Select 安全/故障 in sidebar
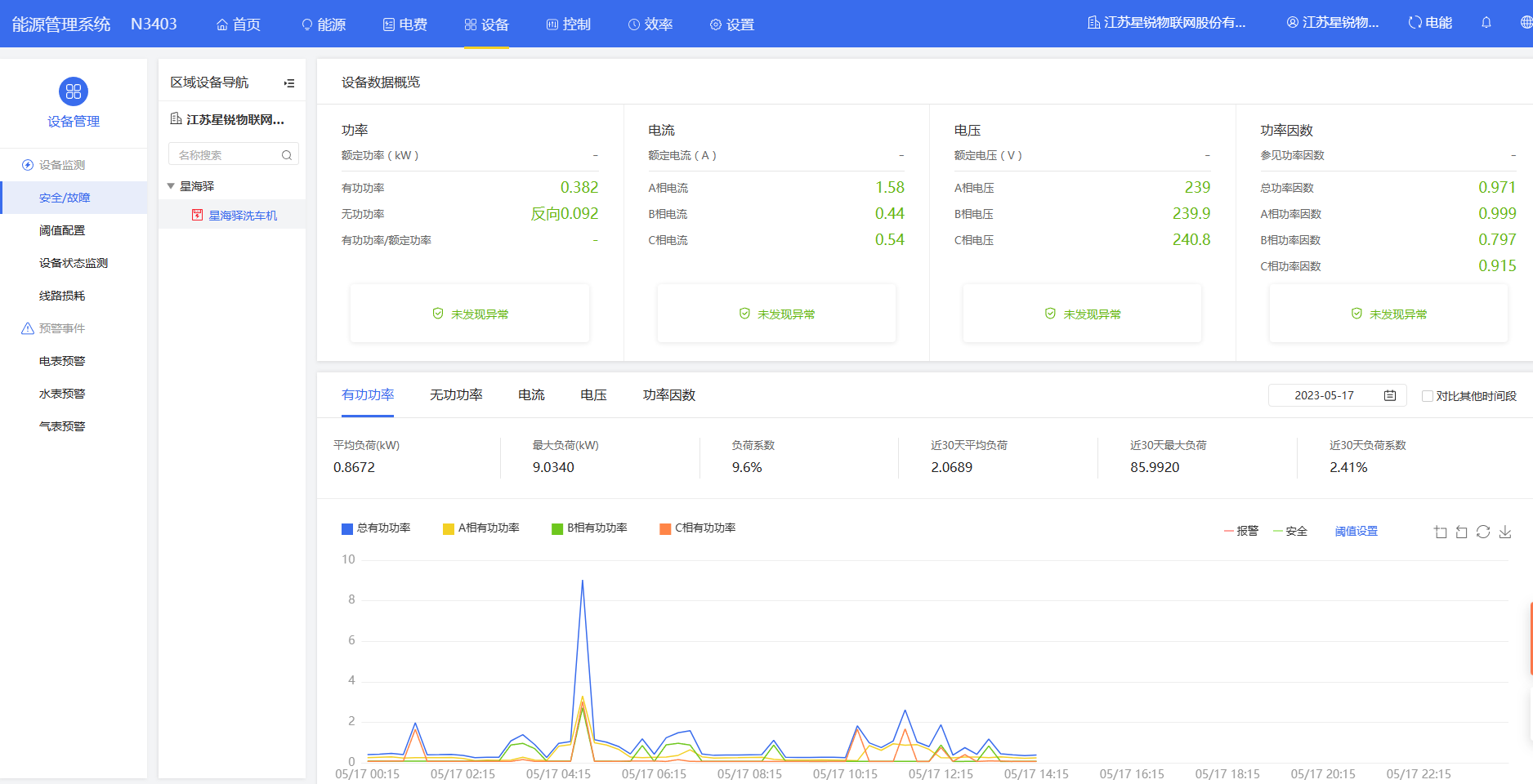The width and height of the screenshot is (1533, 784). (74, 198)
